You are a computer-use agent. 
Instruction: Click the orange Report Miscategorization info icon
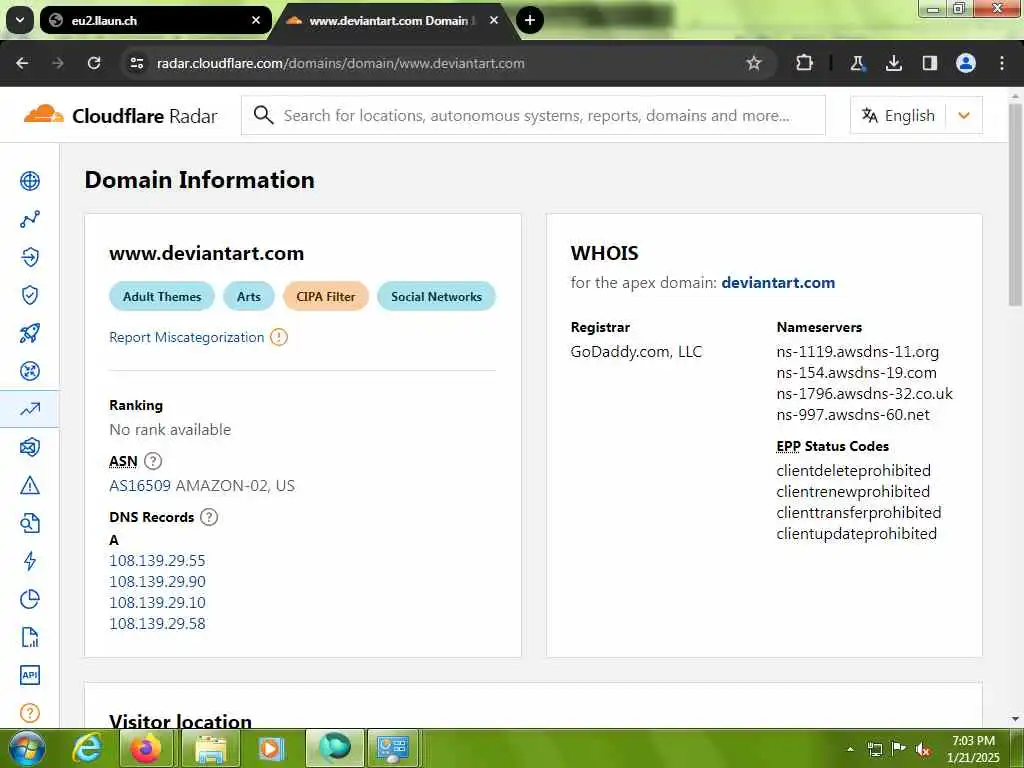[279, 337]
